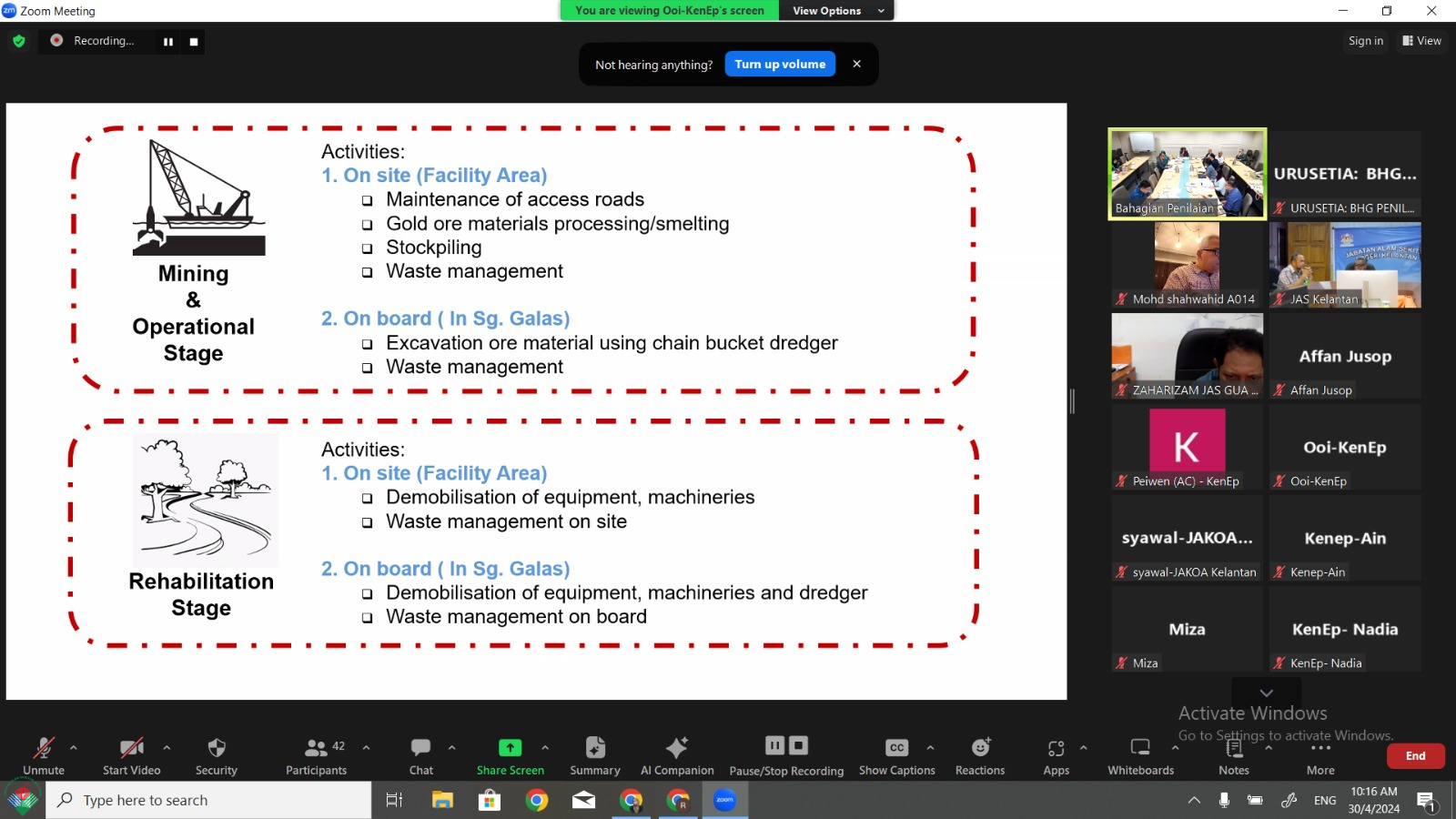Image resolution: width=1456 pixels, height=819 pixels.
Task: Click the Show Captions CC icon
Action: [896, 748]
